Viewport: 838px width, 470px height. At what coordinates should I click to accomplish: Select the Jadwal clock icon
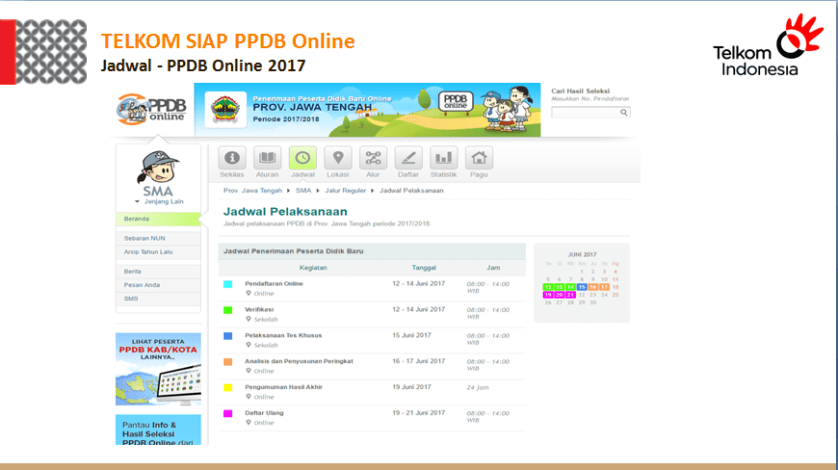point(302,158)
